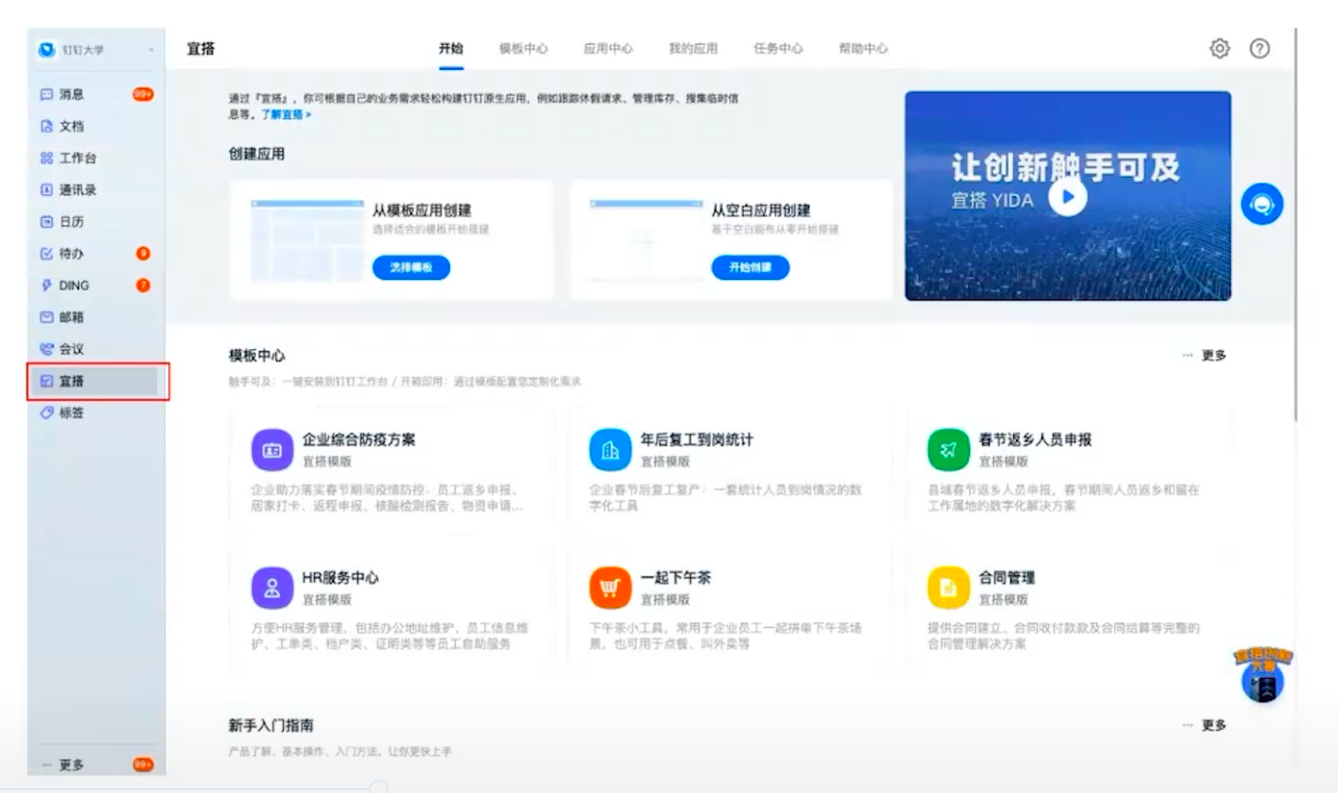The image size is (1338, 793).
Task: Open the 会议 meeting sidebar icon
Action: (46, 349)
